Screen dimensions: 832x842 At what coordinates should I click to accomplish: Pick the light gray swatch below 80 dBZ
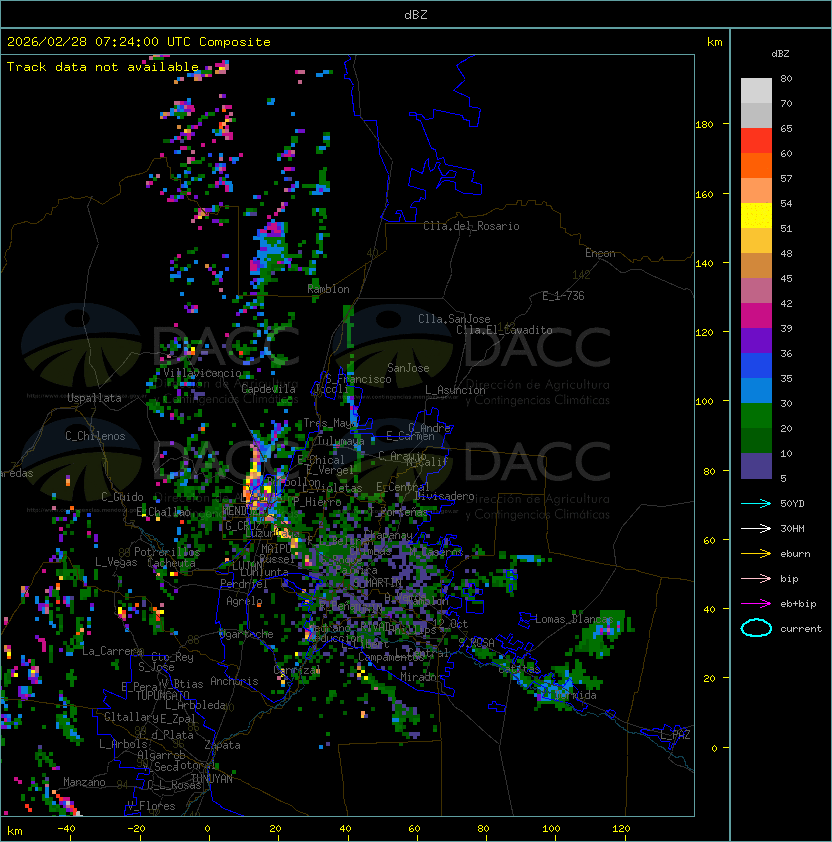click(756, 90)
